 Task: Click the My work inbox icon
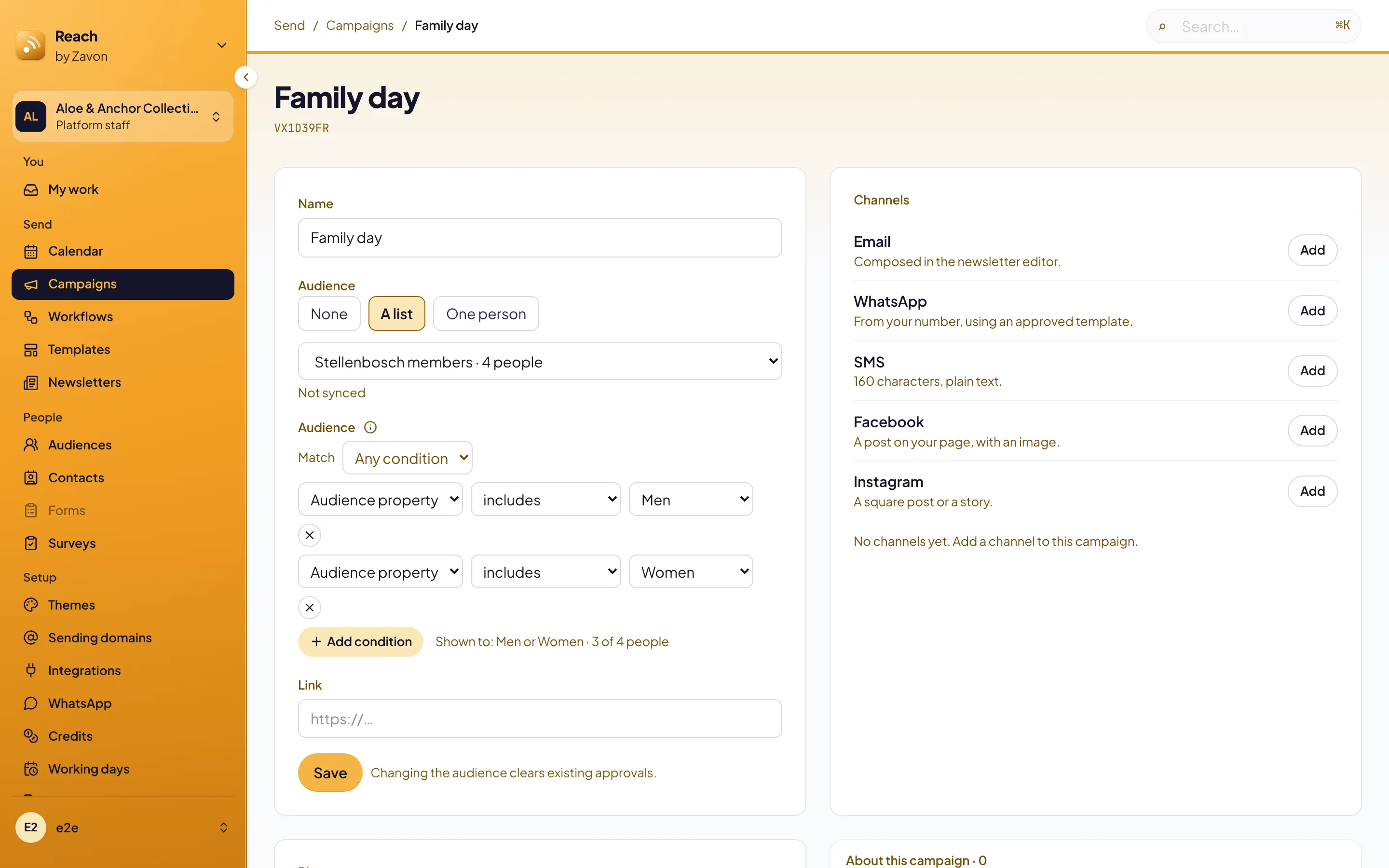point(31,190)
